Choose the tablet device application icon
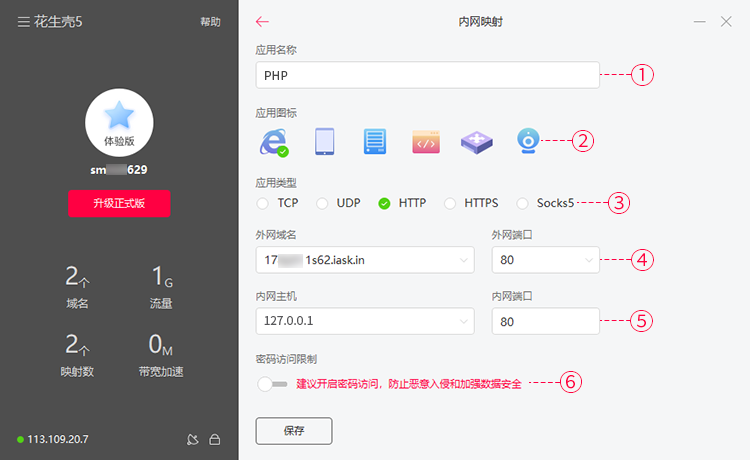This screenshot has width=750, height=460. tap(325, 142)
